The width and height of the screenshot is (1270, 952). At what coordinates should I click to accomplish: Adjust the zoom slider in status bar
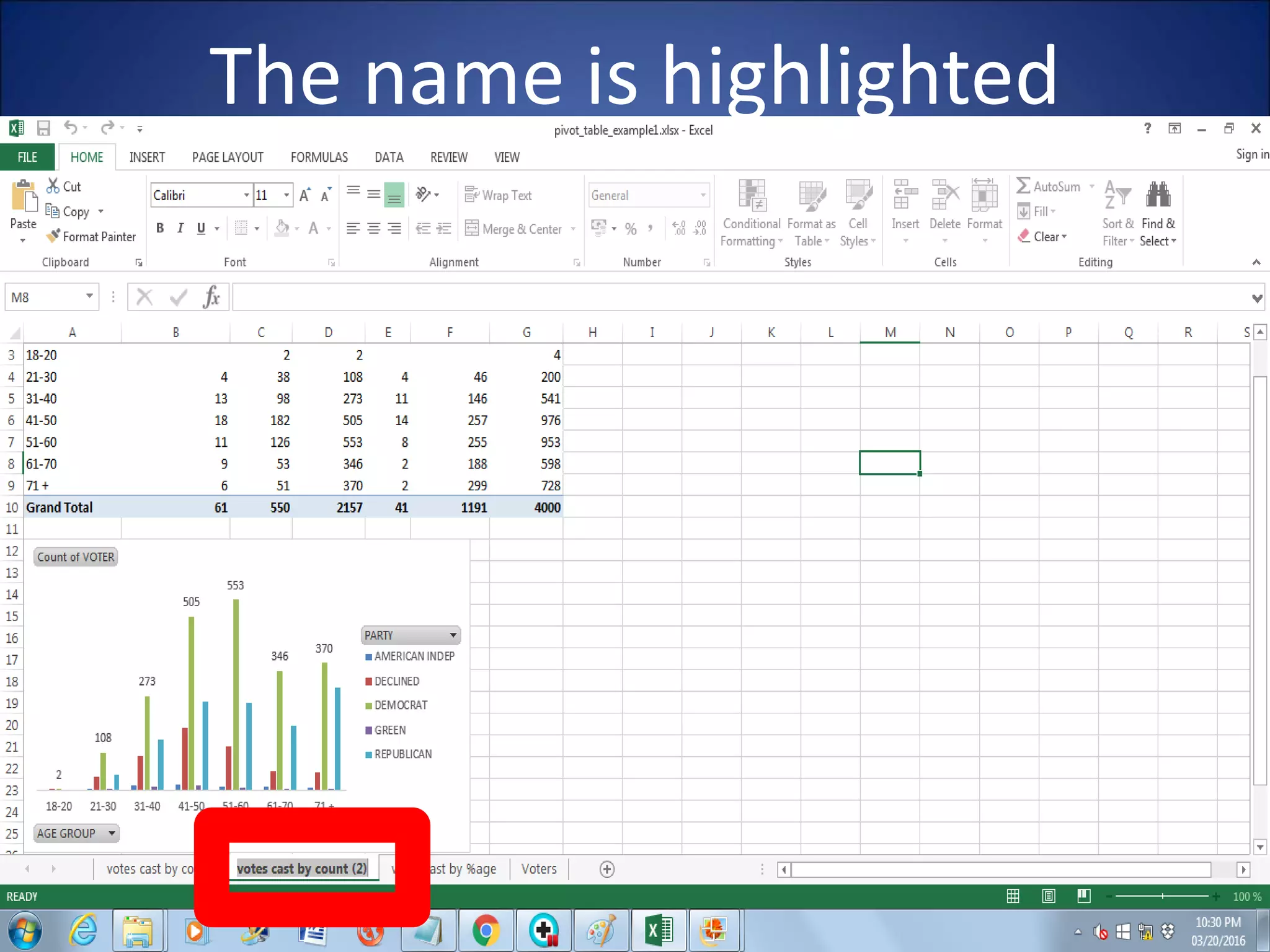[x=1162, y=896]
